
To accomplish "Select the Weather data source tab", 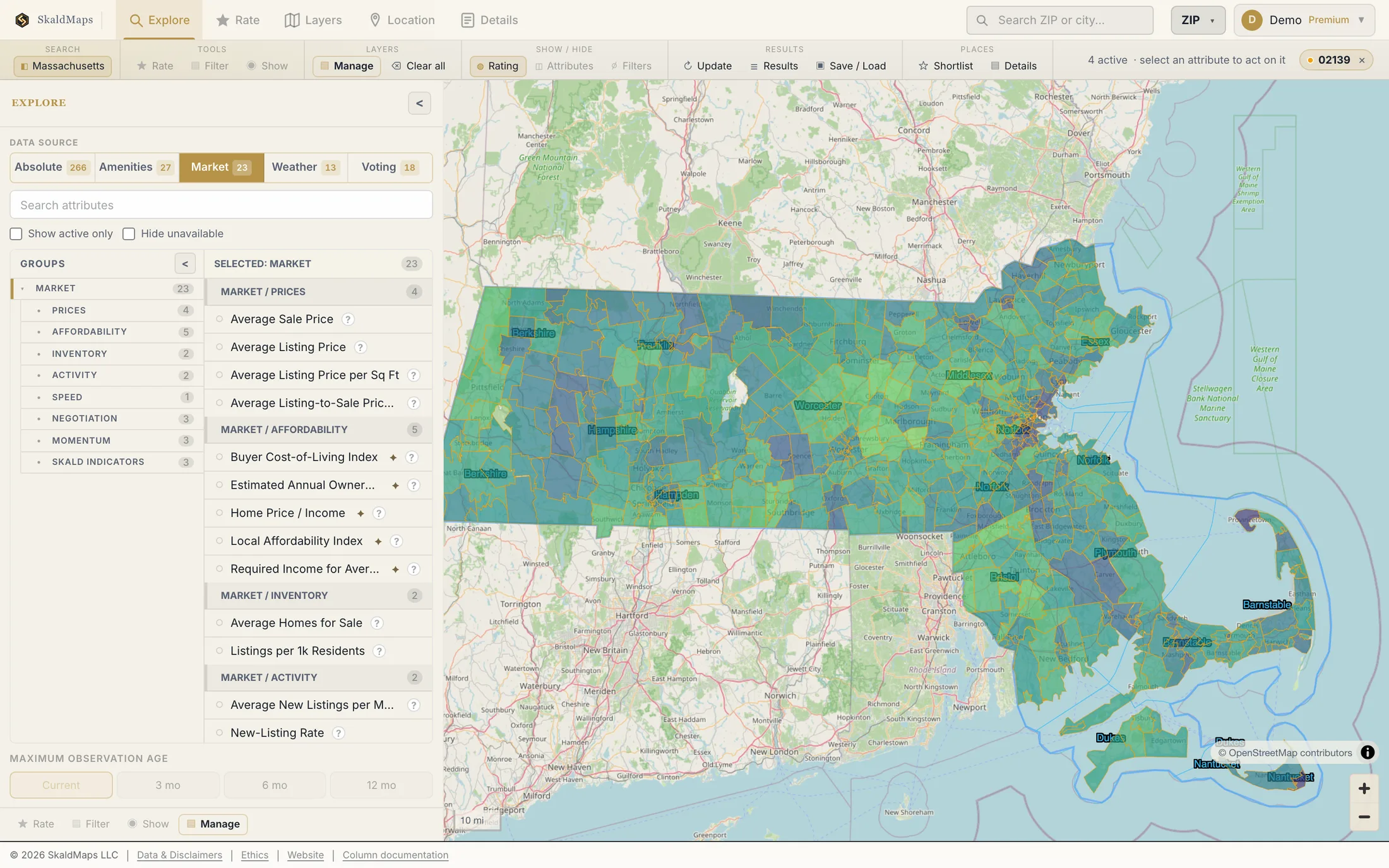I will click(306, 167).
